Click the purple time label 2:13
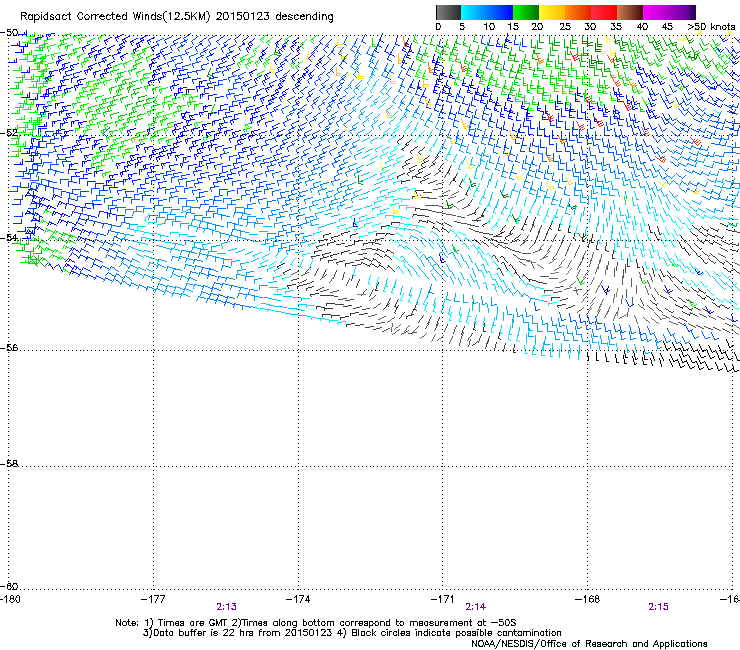The width and height of the screenshot is (740, 650). 227,607
